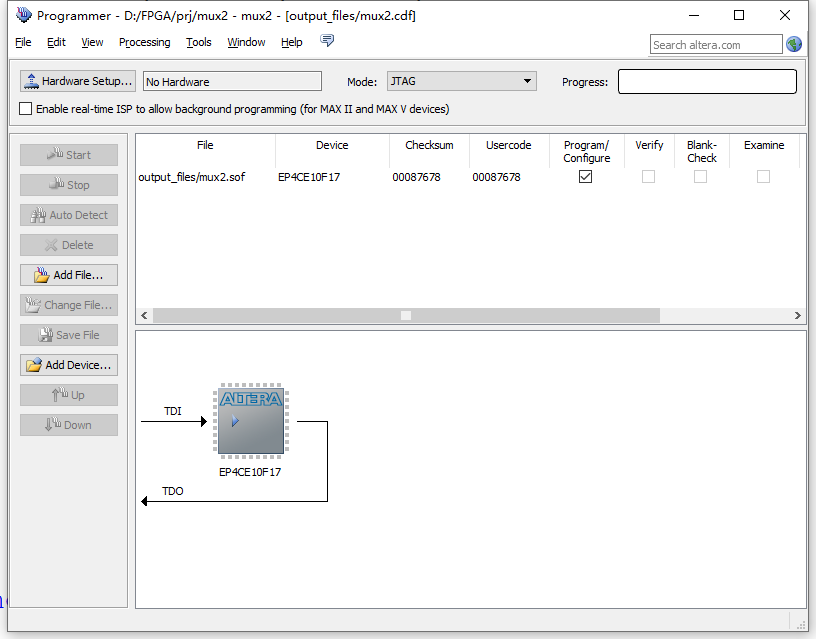Click the Program/Configure column header
The image size is (816, 639).
(x=586, y=151)
